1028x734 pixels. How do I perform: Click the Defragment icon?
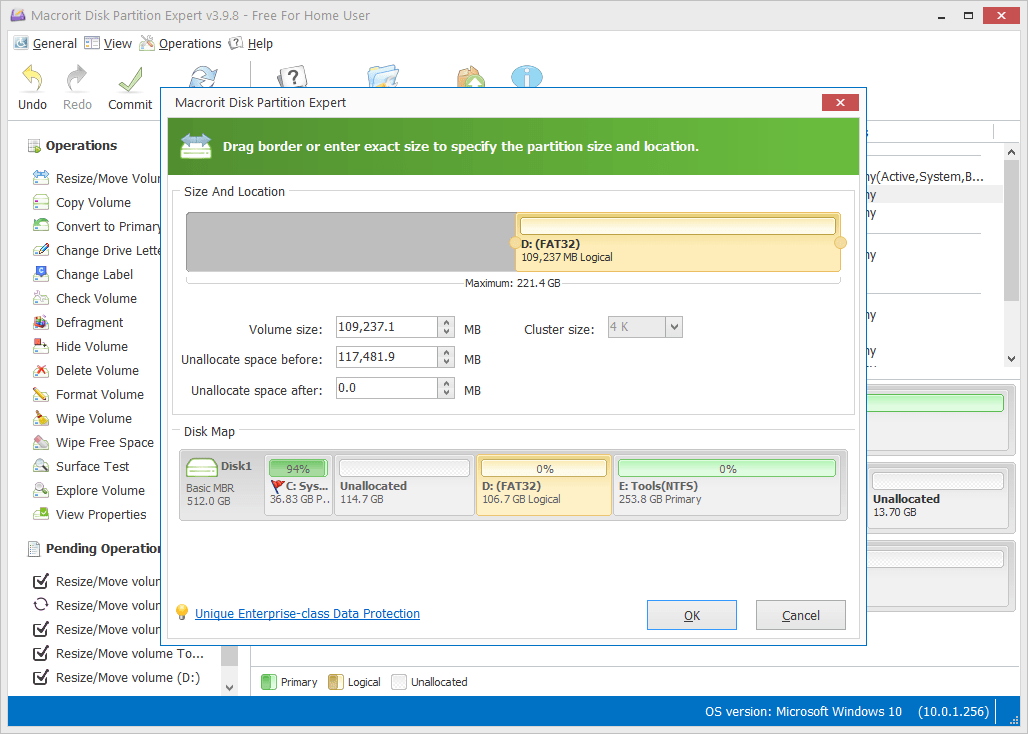click(41, 322)
